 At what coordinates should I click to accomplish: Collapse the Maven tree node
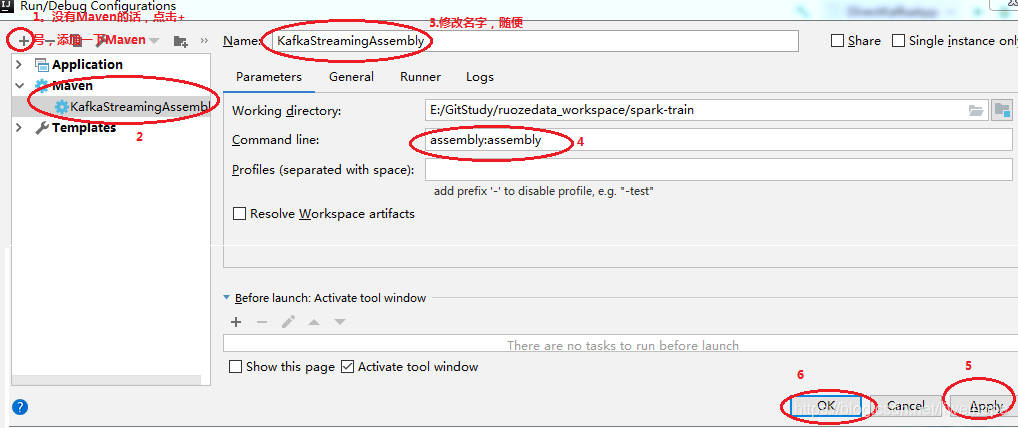[x=19, y=86]
